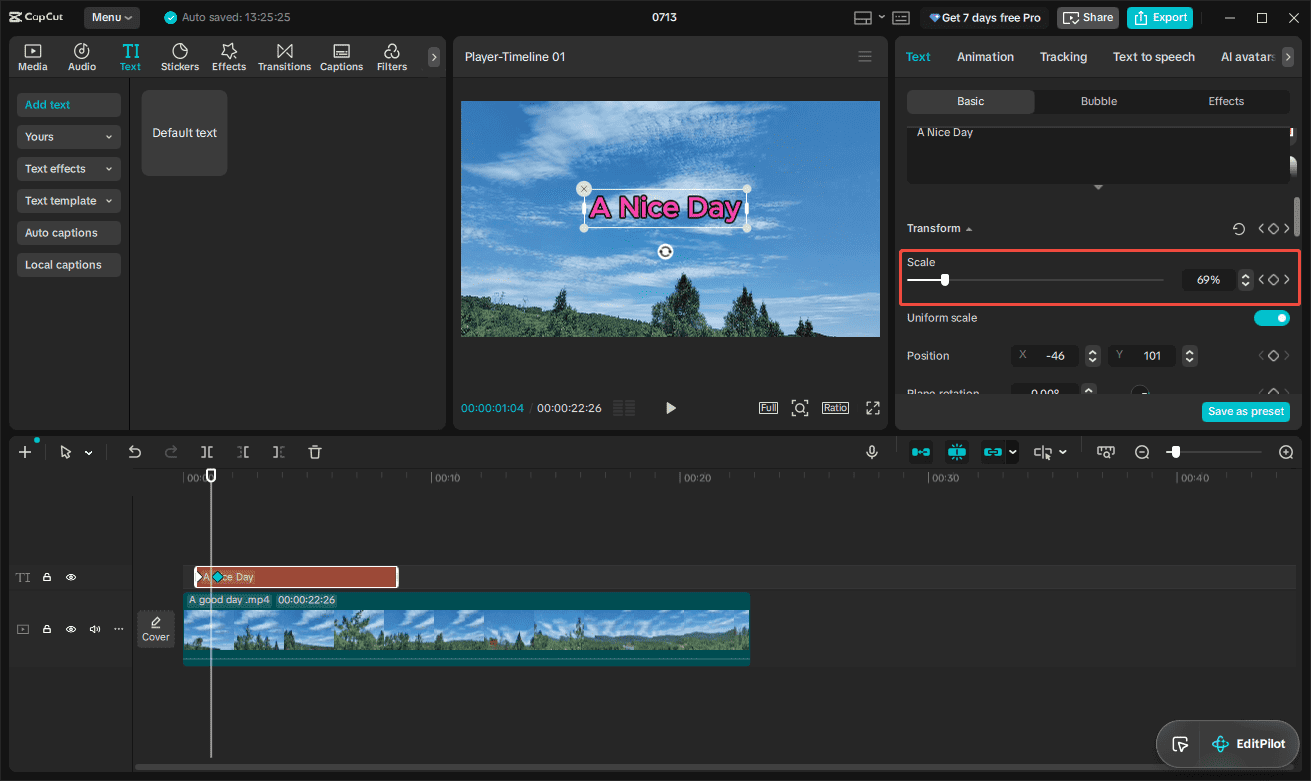Select the Default text thumbnail
The width and height of the screenshot is (1311, 781).
tap(185, 133)
